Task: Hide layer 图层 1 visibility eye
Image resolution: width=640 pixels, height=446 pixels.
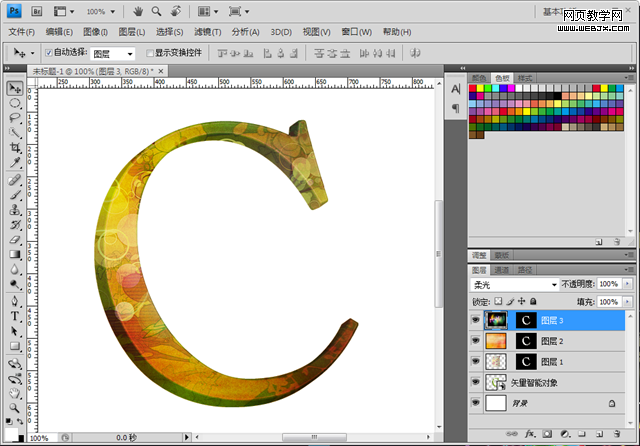Action: pyautogui.click(x=476, y=361)
